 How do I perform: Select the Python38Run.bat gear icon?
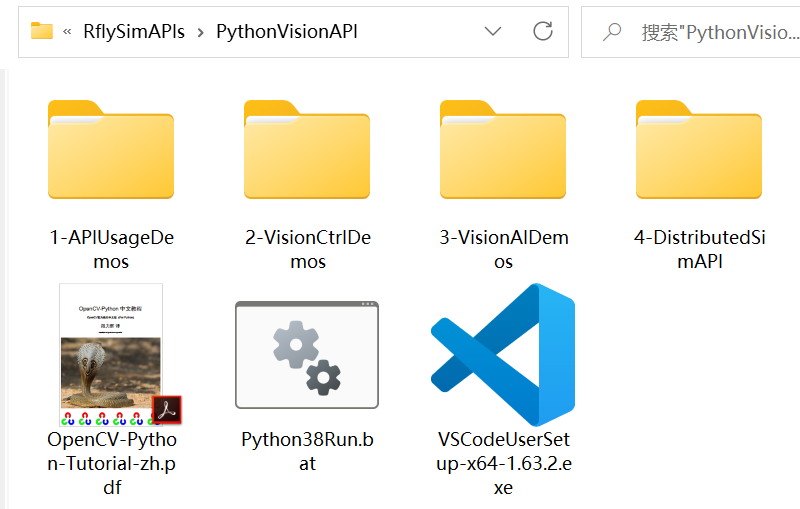[x=307, y=355]
